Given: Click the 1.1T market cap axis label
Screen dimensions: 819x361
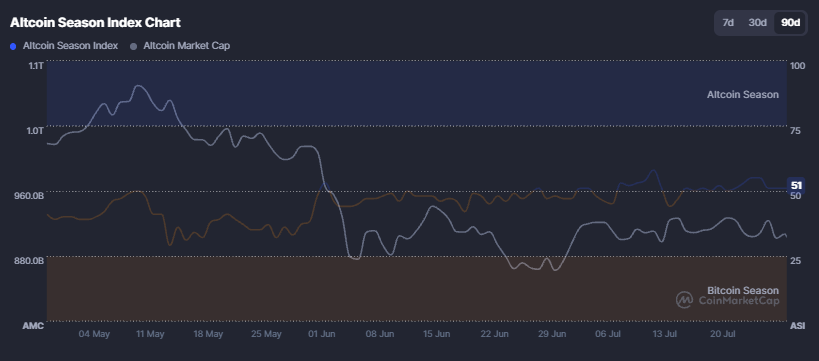Looking at the screenshot, I should point(37,65).
